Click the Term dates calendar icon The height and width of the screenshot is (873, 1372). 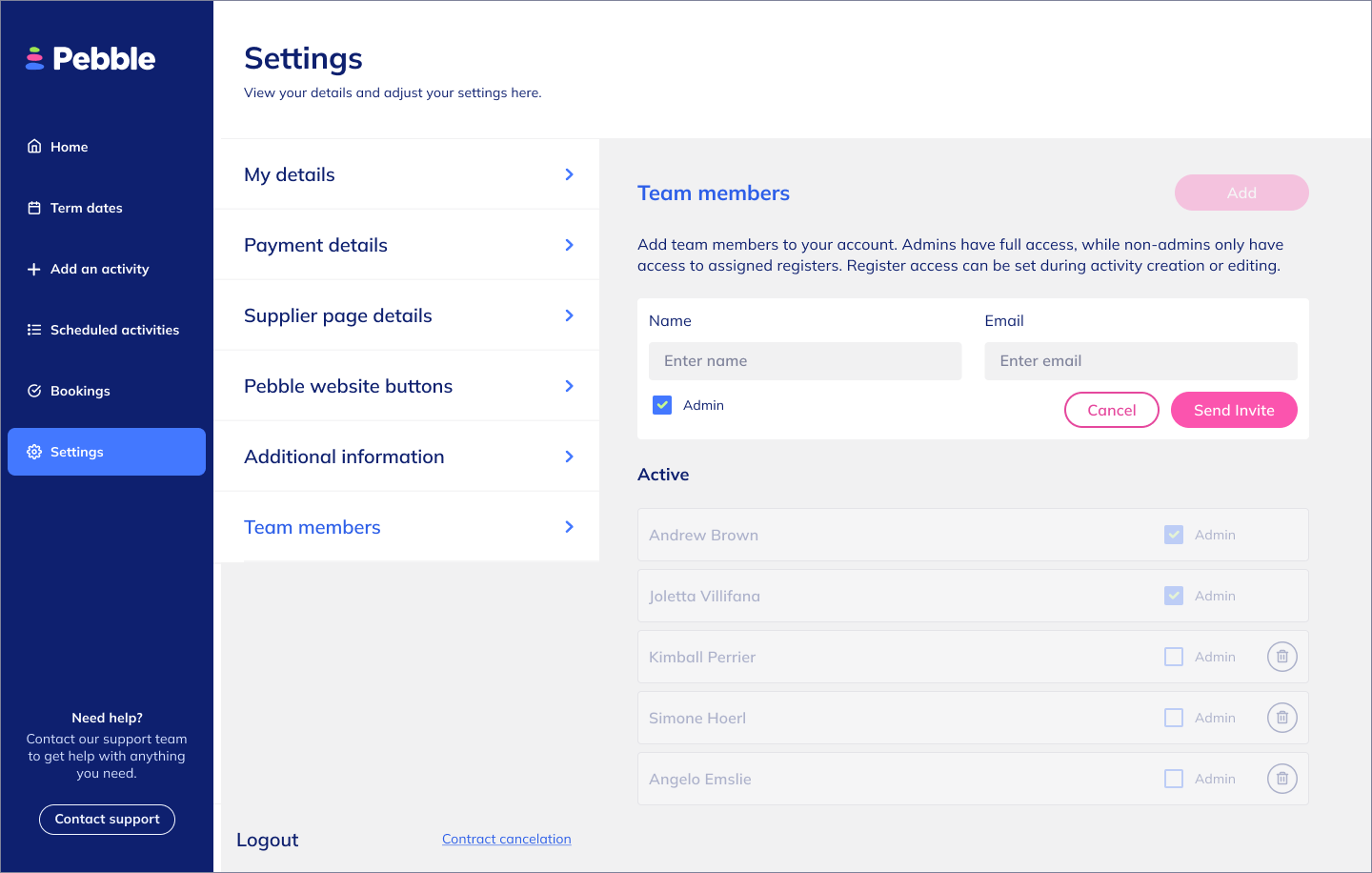[34, 208]
